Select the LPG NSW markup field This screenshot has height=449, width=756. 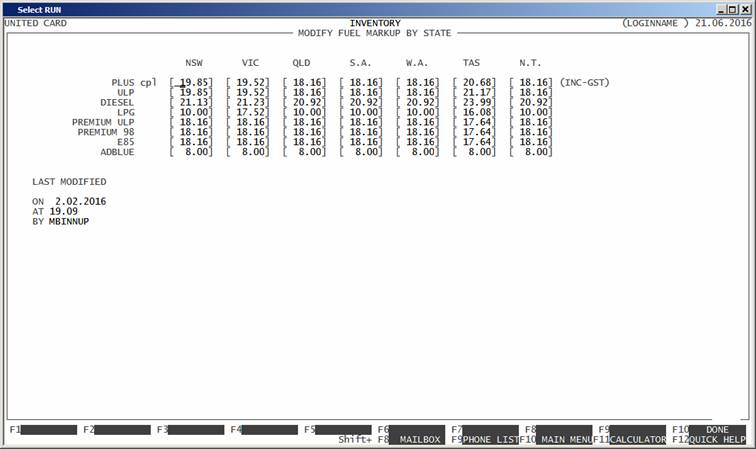(191, 112)
